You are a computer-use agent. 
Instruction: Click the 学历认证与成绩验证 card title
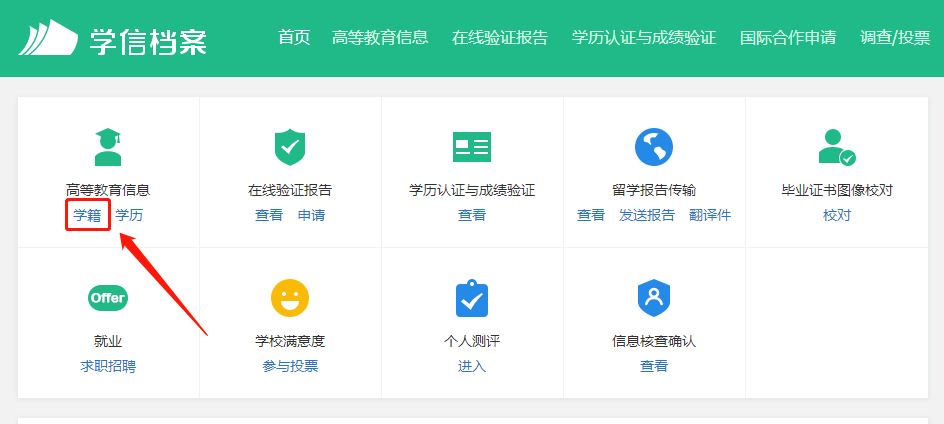(x=472, y=191)
